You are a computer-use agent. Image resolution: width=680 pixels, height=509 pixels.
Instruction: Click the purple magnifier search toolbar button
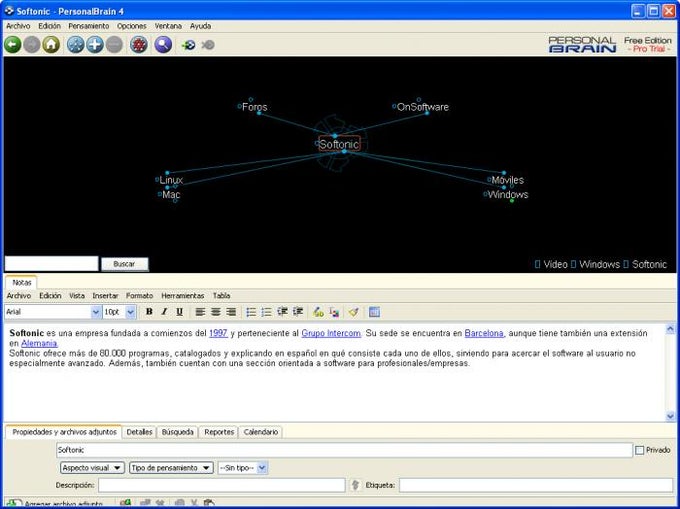tap(163, 45)
